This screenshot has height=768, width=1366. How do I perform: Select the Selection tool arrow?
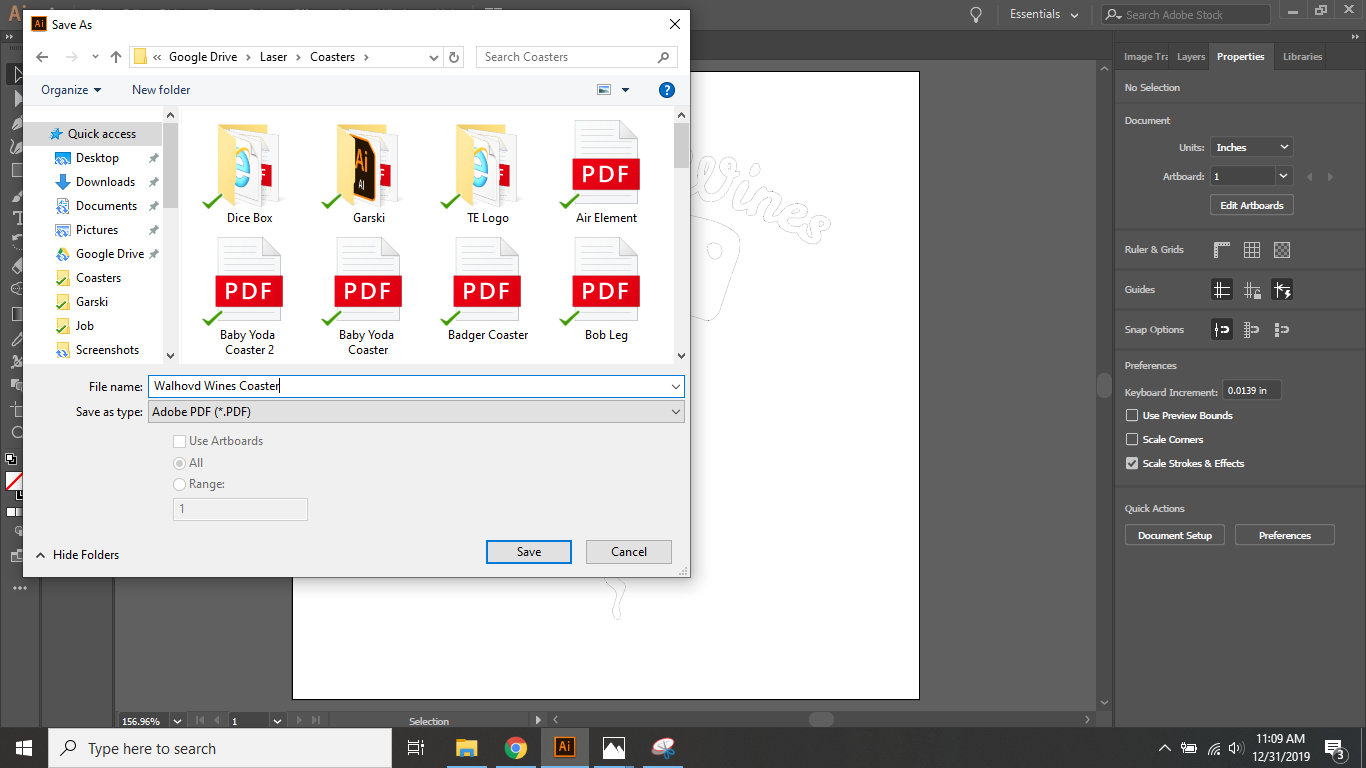point(14,73)
